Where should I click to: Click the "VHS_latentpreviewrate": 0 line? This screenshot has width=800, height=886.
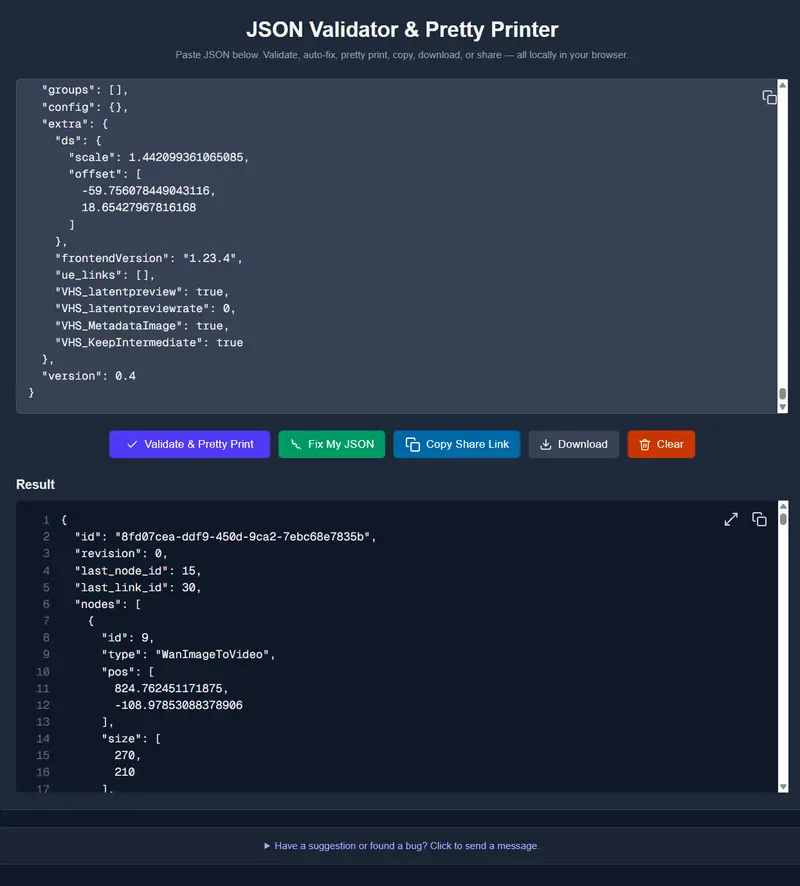[145, 309]
